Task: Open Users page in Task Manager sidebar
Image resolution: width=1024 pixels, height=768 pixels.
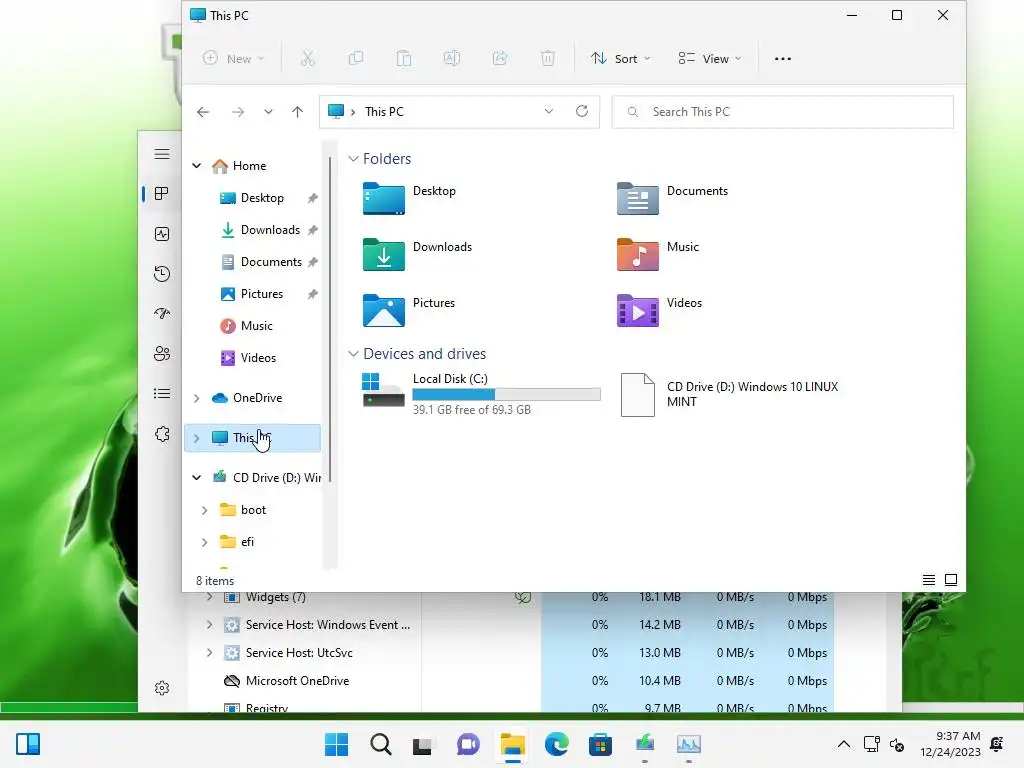Action: [162, 354]
